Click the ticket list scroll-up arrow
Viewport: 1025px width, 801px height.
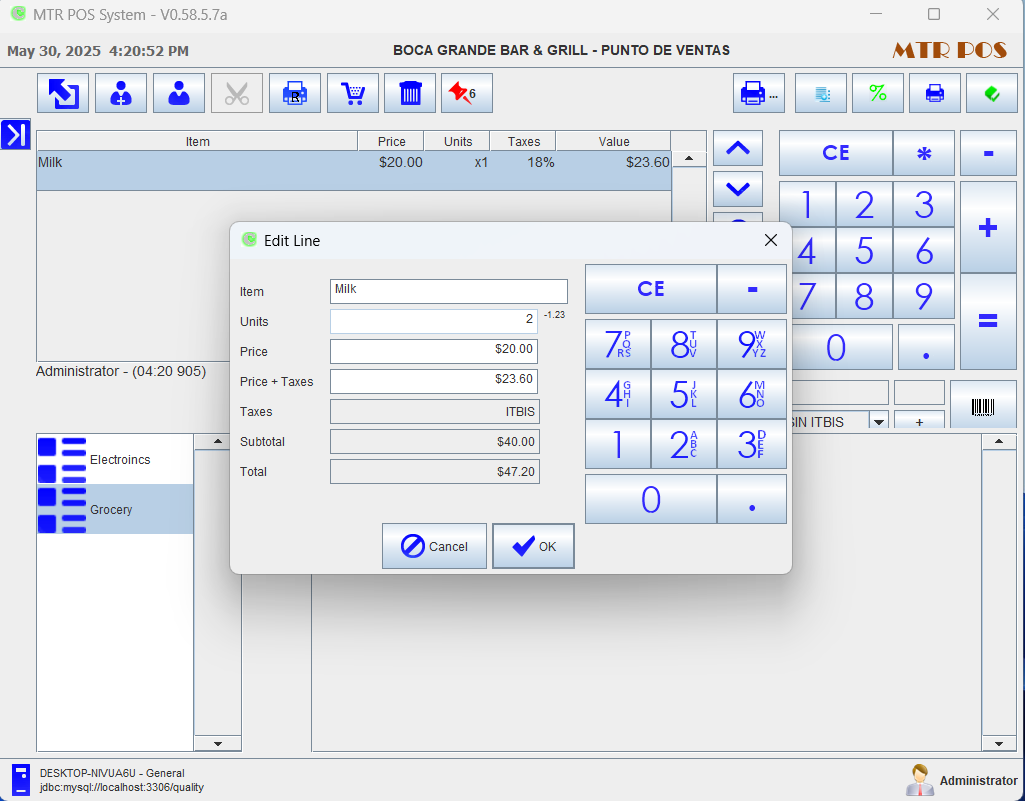click(x=688, y=159)
